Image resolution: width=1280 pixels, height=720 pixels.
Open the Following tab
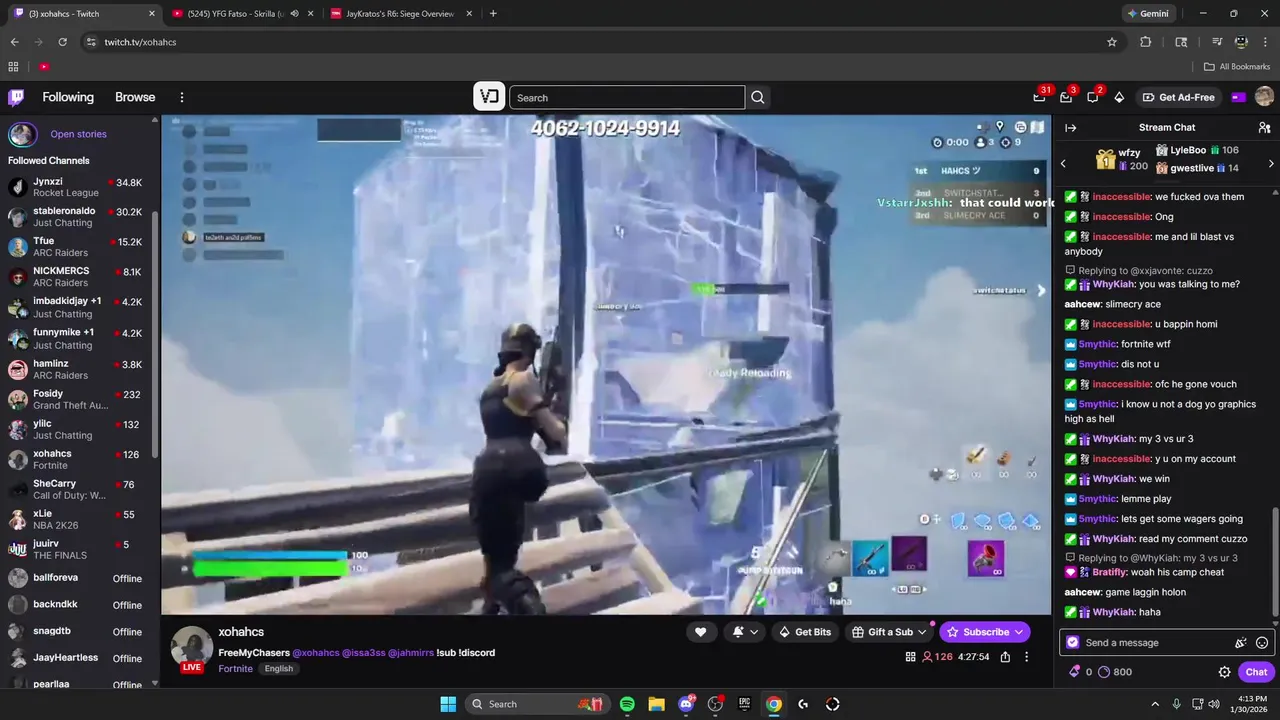coord(68,97)
